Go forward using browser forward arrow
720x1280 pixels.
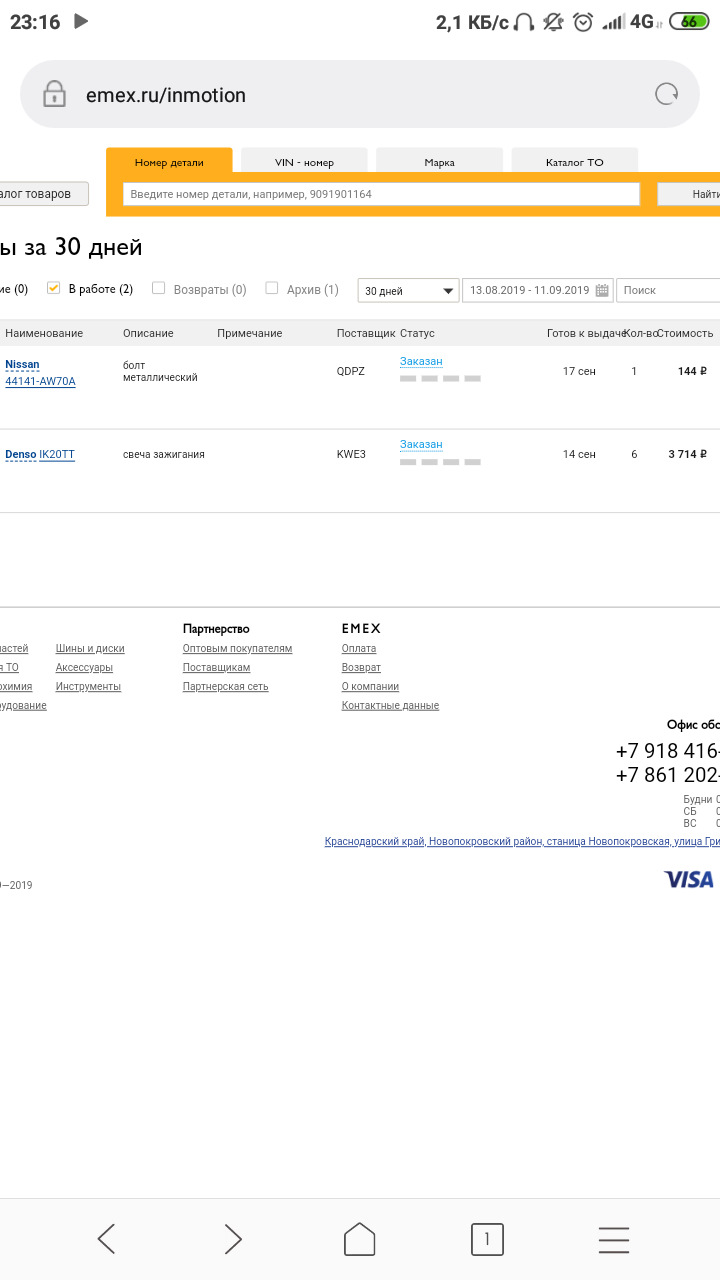click(x=233, y=1239)
